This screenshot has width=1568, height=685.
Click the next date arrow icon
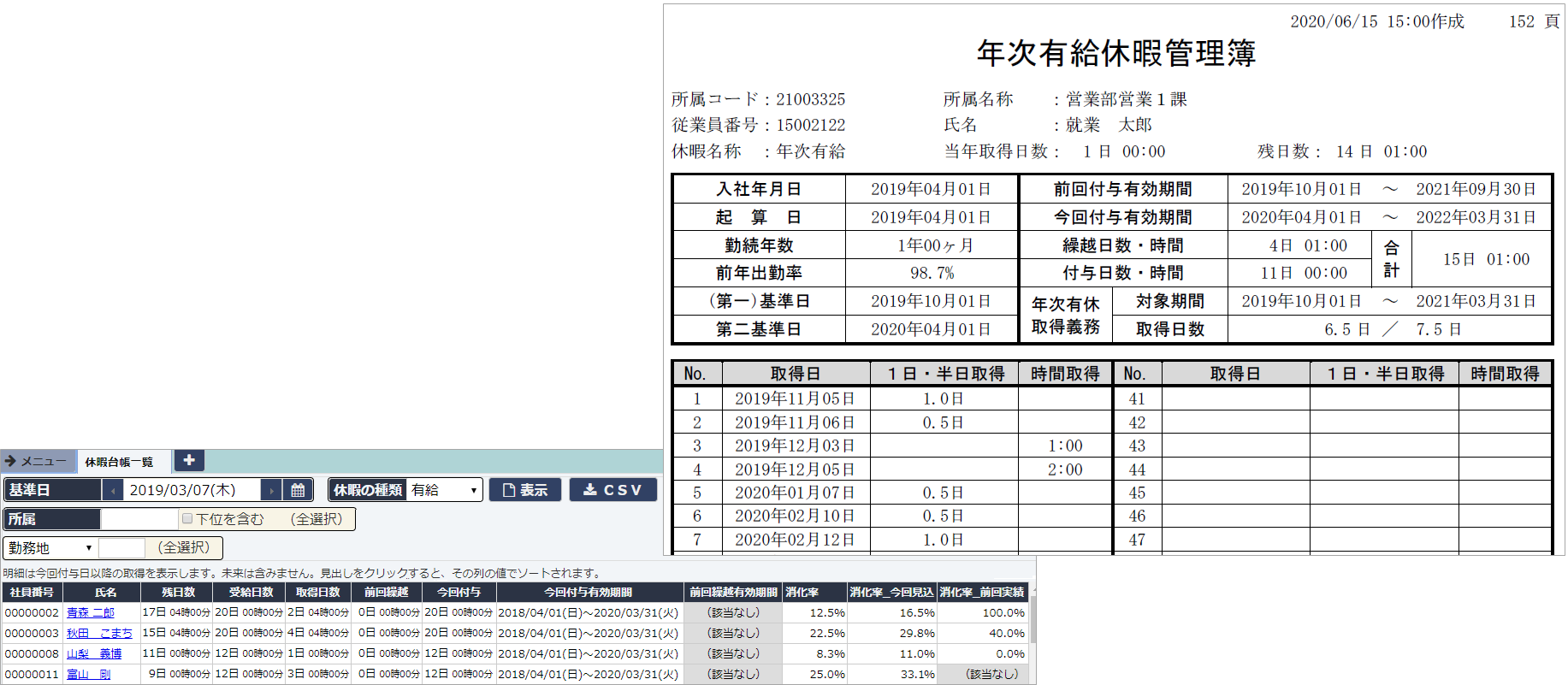tap(271, 490)
